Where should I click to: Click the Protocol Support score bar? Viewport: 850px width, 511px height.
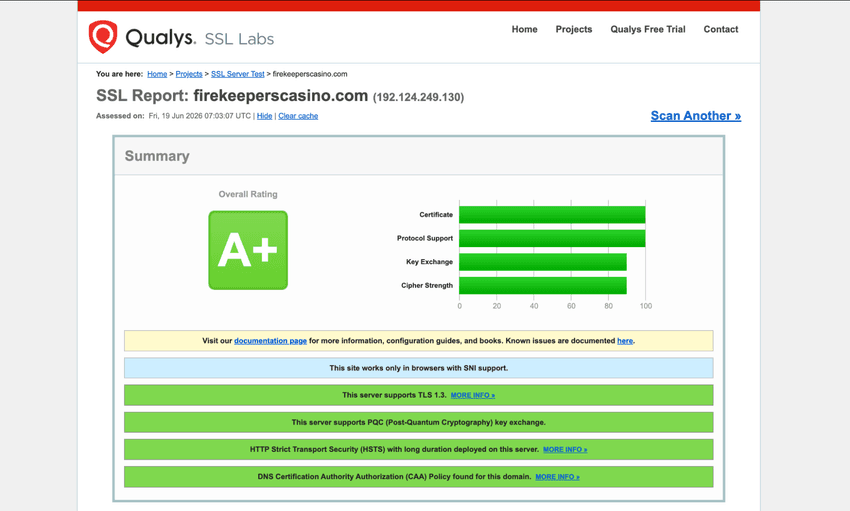(x=552, y=238)
